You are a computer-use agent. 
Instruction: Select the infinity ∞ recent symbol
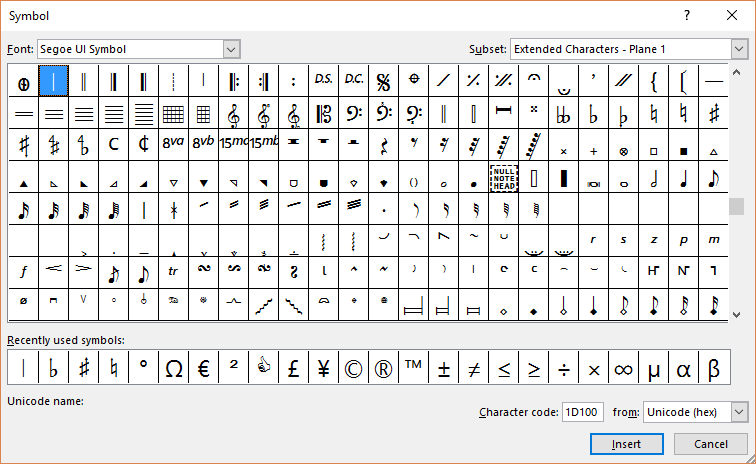(623, 368)
